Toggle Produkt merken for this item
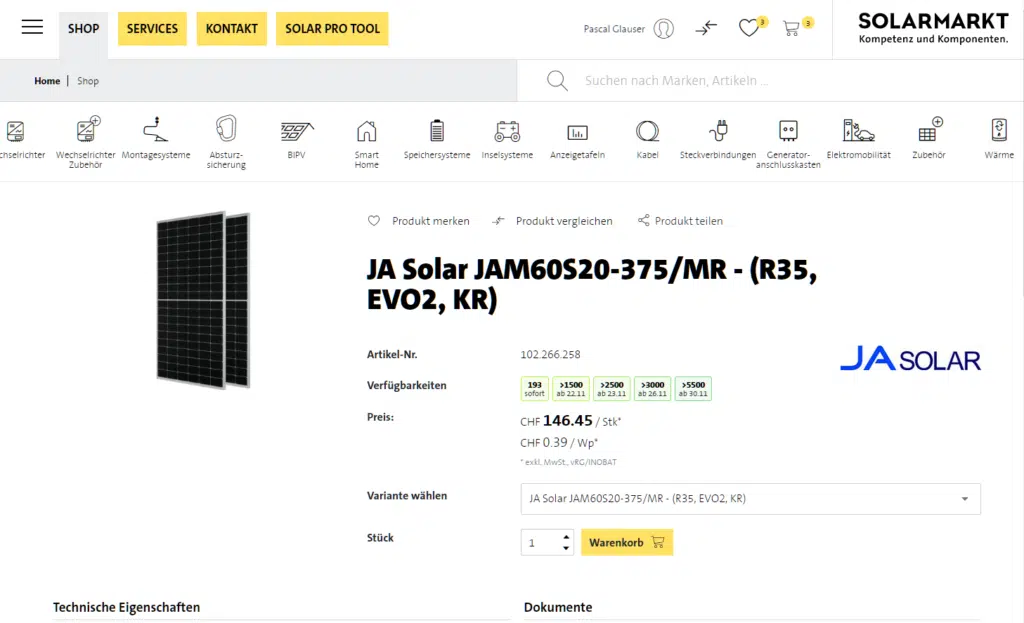1024x623 pixels. coord(418,221)
